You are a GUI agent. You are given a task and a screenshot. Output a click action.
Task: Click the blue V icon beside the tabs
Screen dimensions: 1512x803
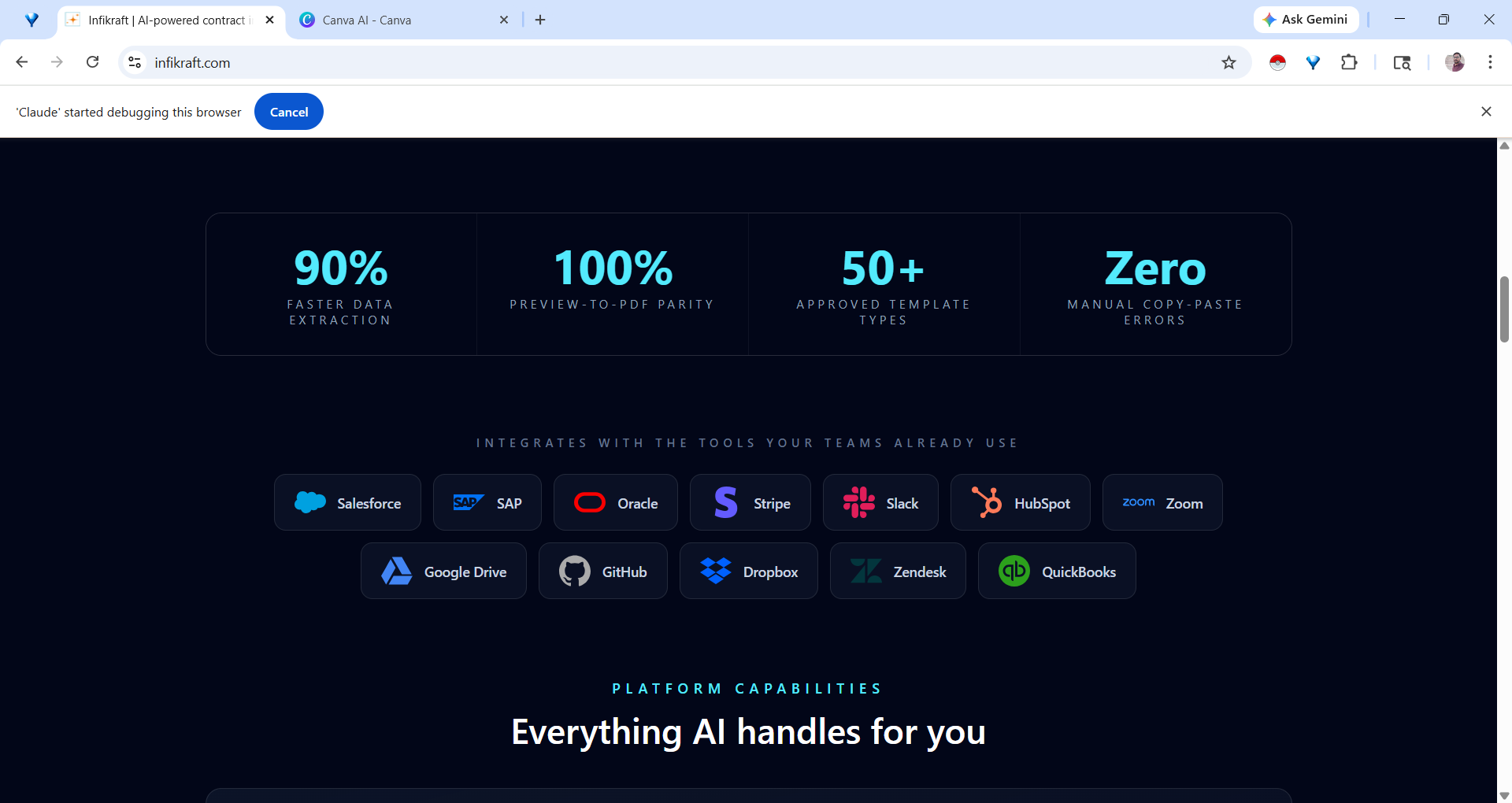click(x=31, y=20)
